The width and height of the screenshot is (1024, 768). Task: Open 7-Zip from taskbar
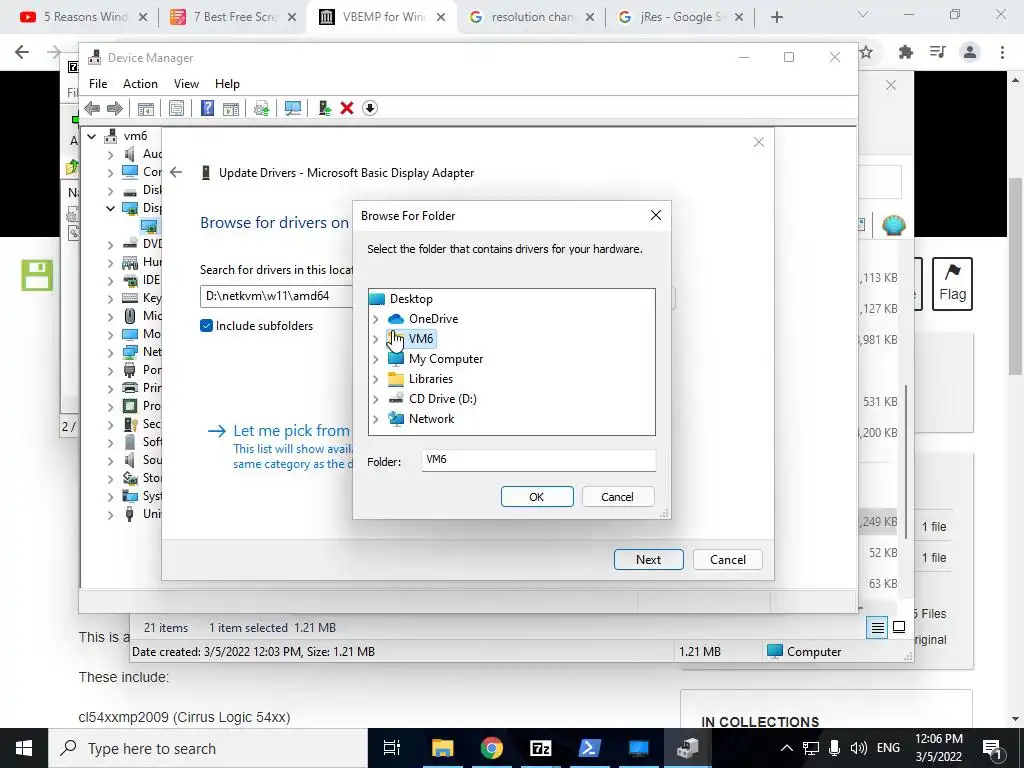[x=541, y=748]
